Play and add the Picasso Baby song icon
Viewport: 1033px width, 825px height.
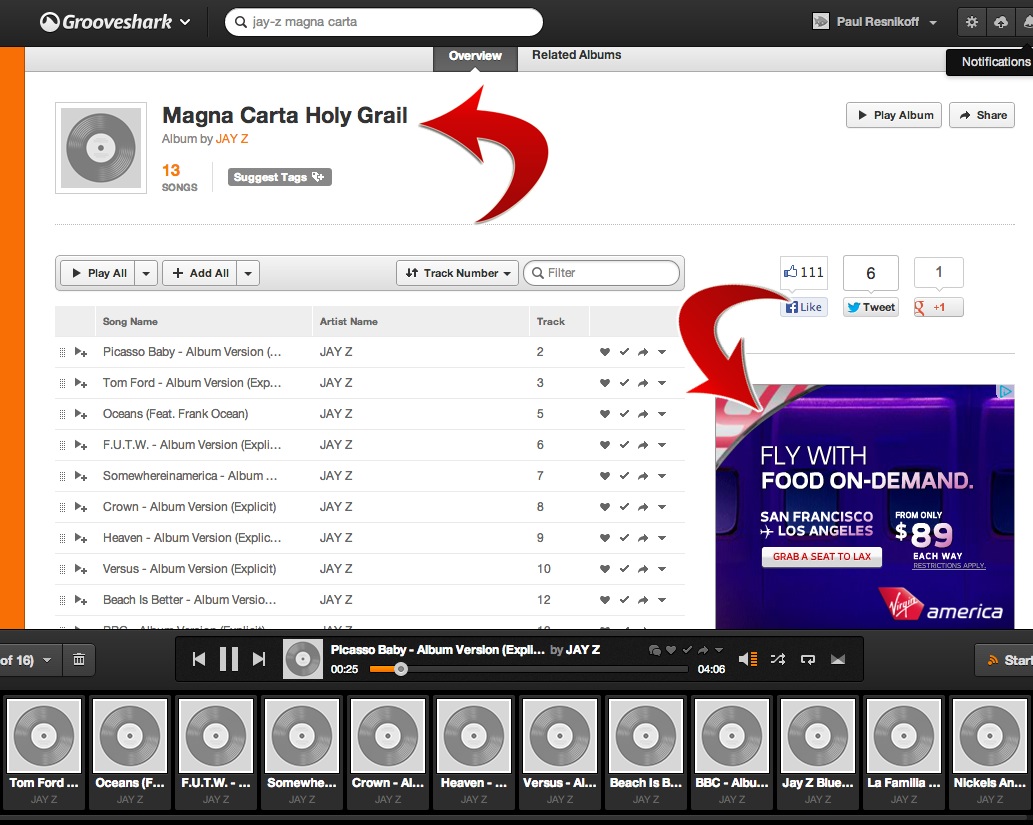click(x=80, y=352)
